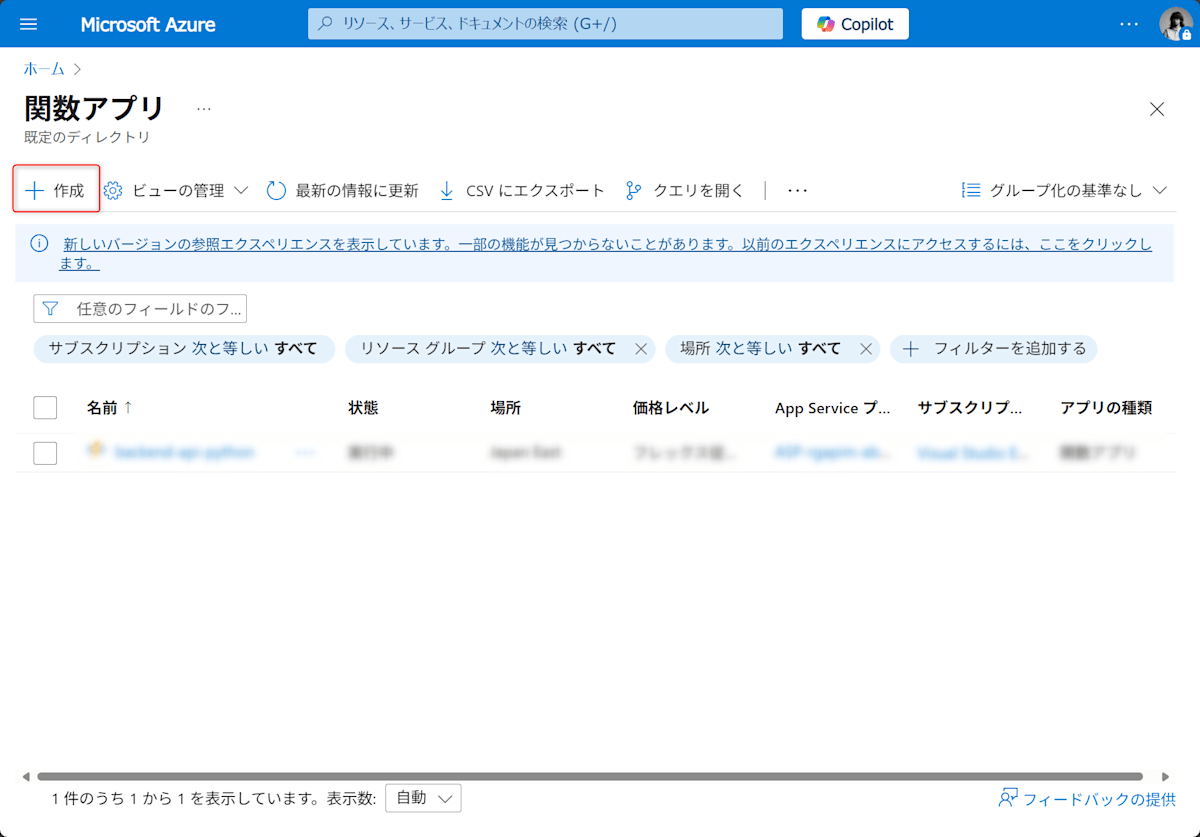Open the account avatar menu
This screenshot has width=1200, height=837.
tap(1176, 24)
